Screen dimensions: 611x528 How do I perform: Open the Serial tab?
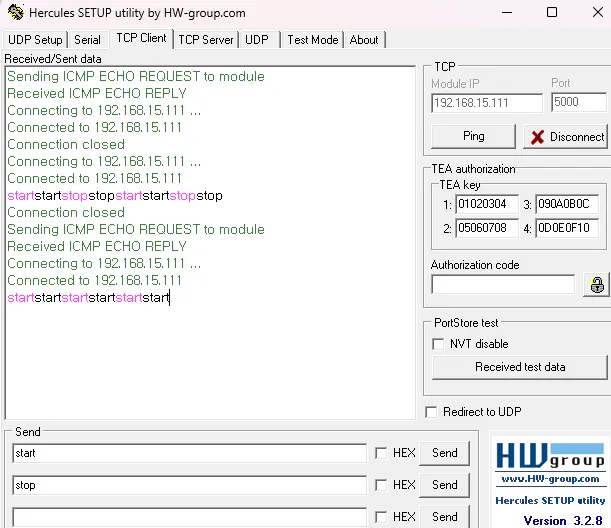click(87, 40)
